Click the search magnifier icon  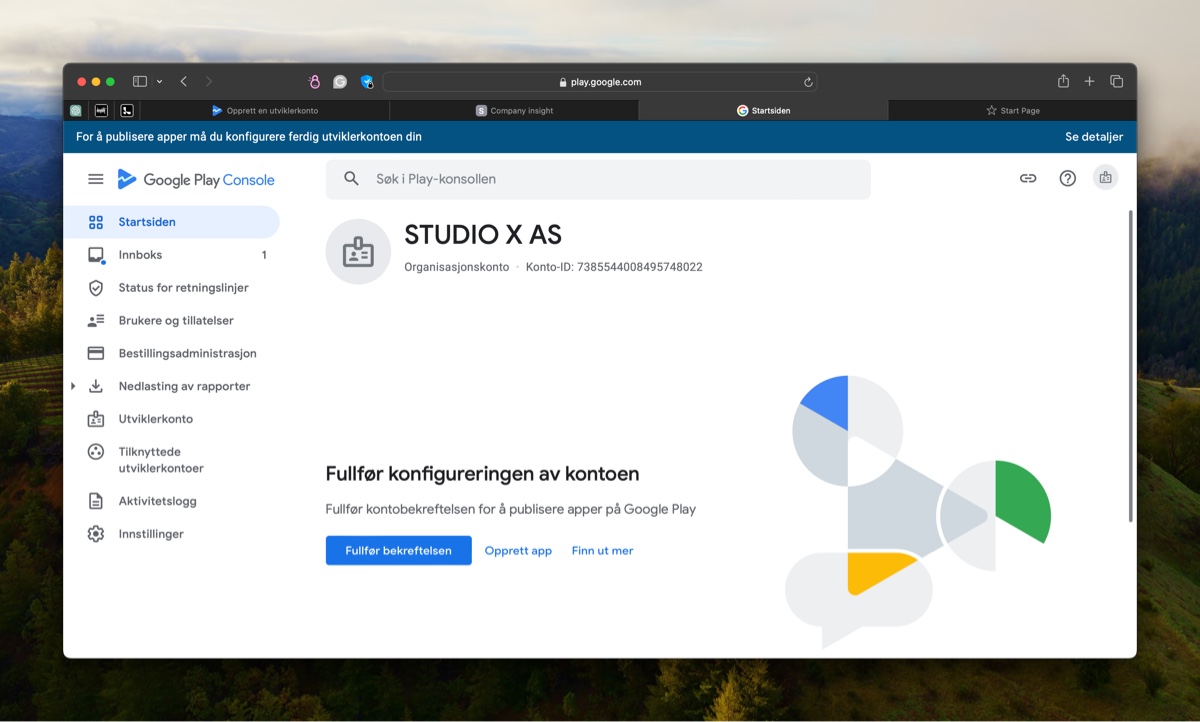pos(351,179)
